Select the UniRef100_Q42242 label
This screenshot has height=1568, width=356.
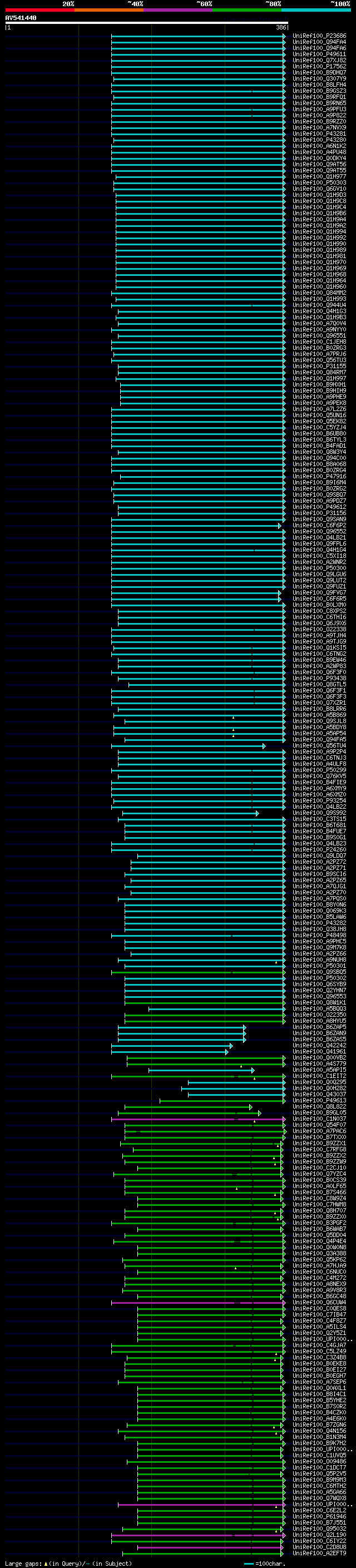coord(319,1046)
